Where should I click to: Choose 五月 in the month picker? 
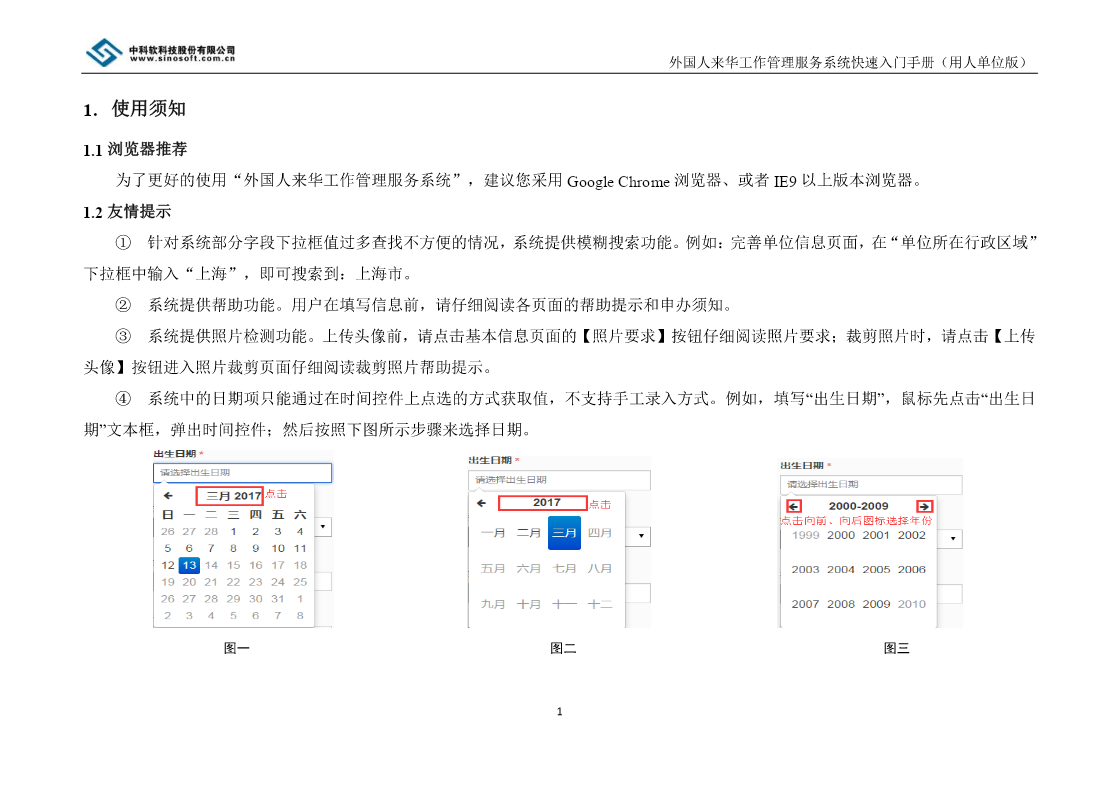(x=493, y=569)
